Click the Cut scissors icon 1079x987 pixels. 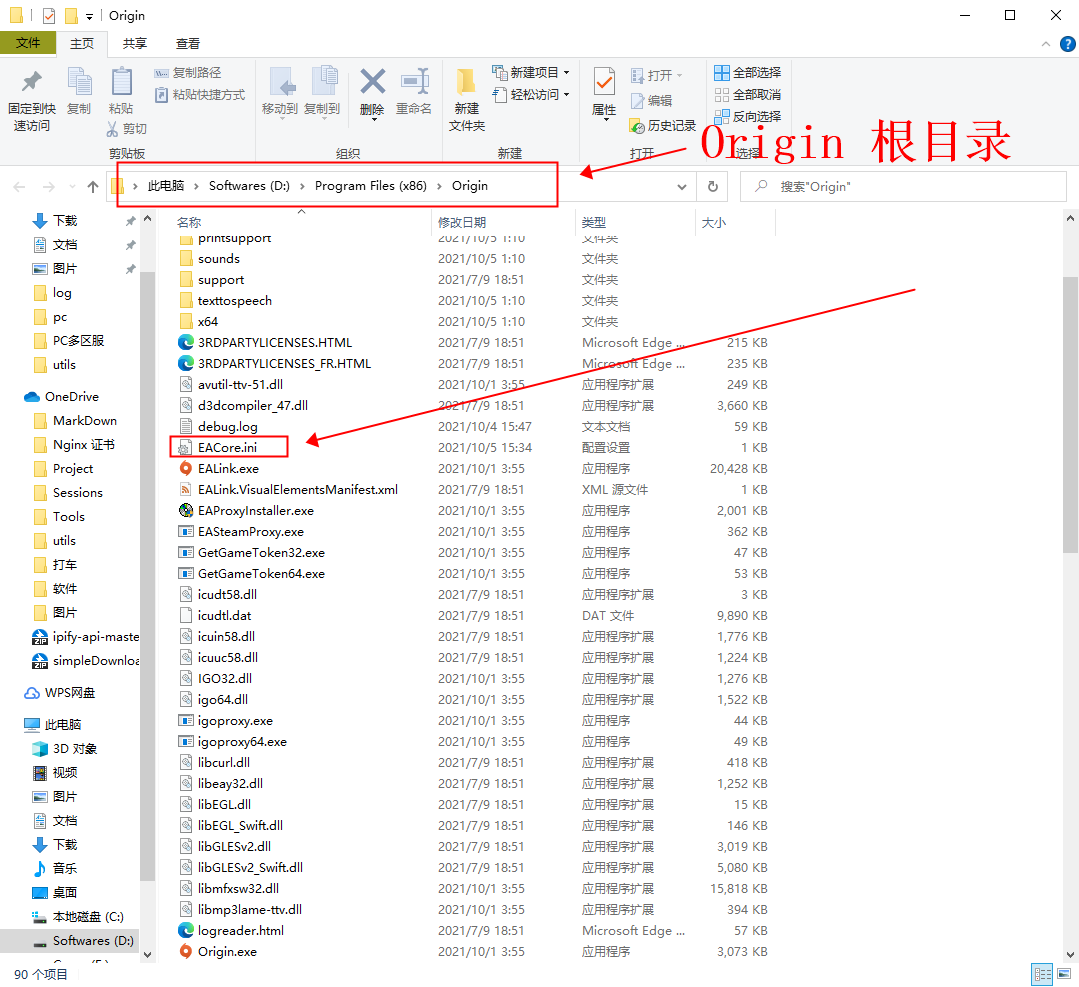pos(112,129)
